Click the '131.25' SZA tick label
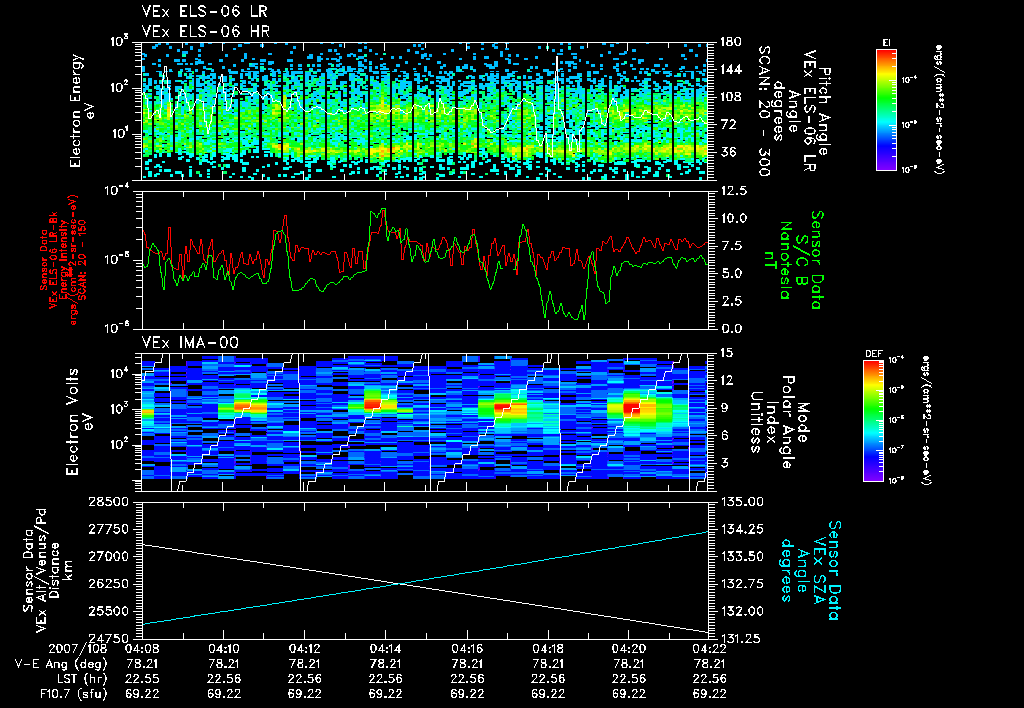The width and height of the screenshot is (1024, 708). [741, 638]
